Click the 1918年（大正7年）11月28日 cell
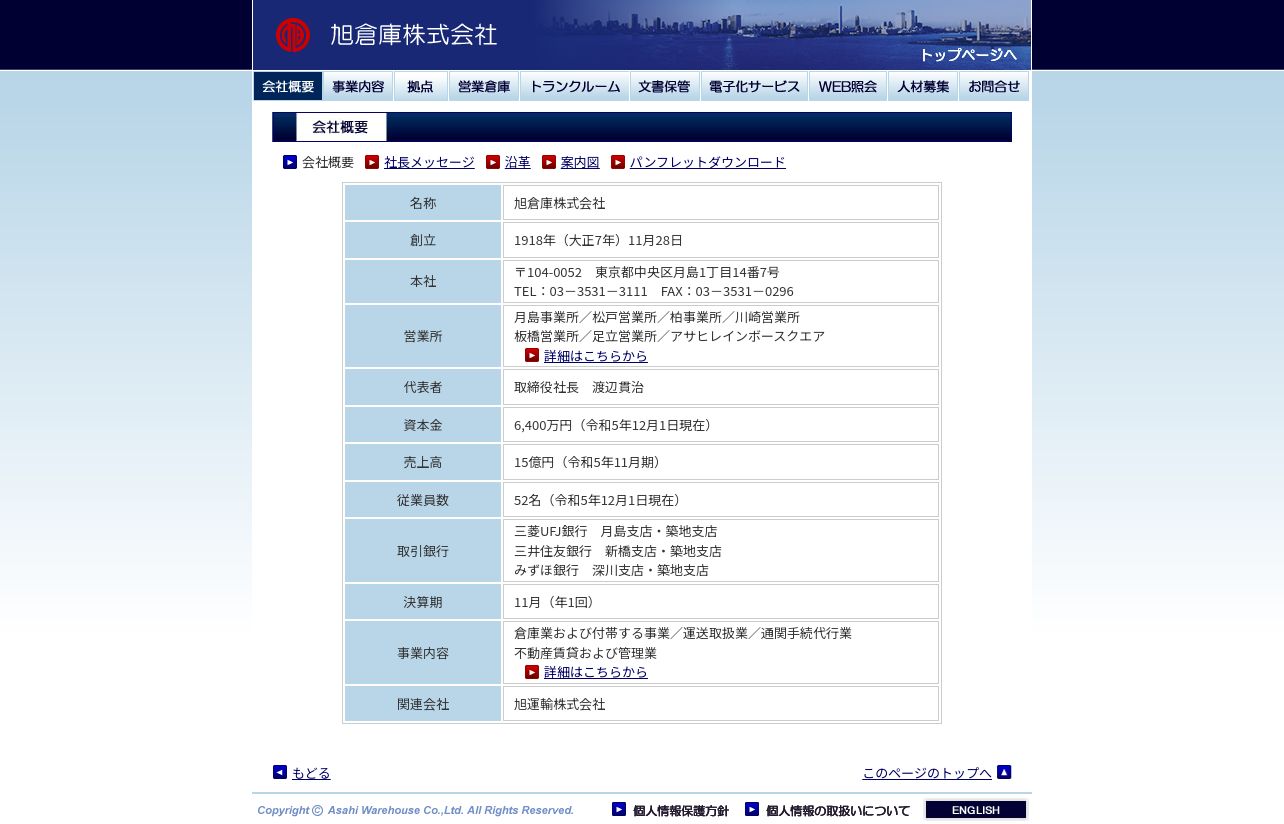 [721, 240]
